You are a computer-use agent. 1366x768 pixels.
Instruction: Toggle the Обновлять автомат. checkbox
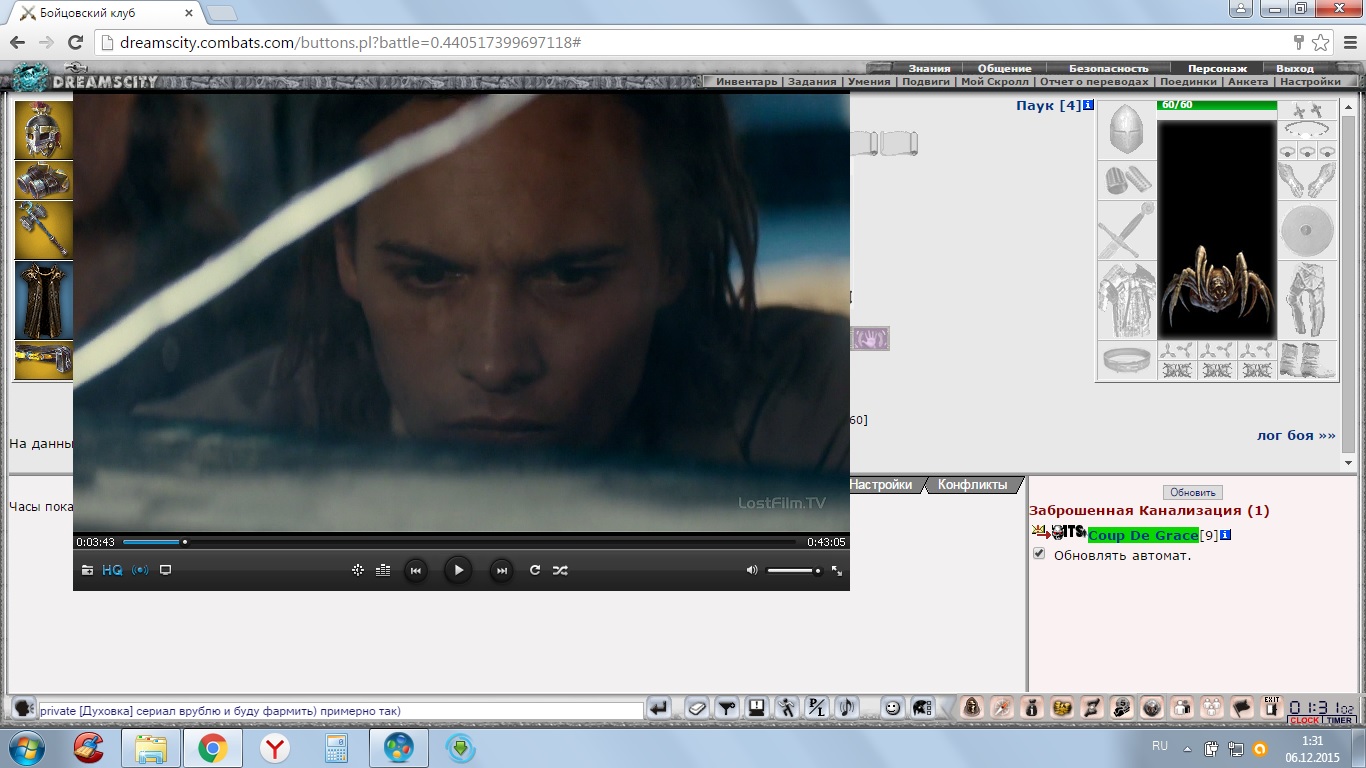click(1039, 554)
